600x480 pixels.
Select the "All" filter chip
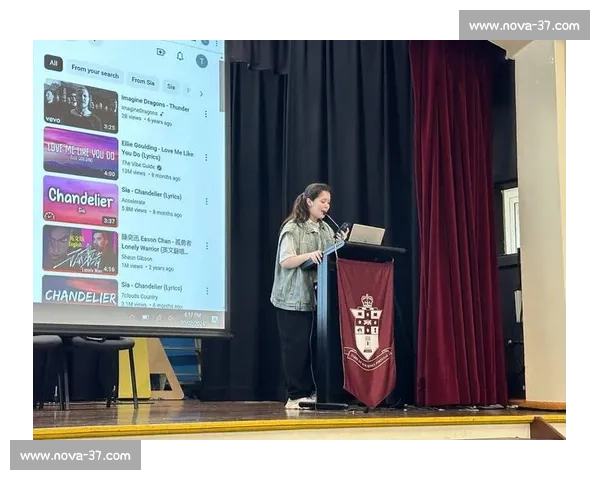tap(53, 63)
